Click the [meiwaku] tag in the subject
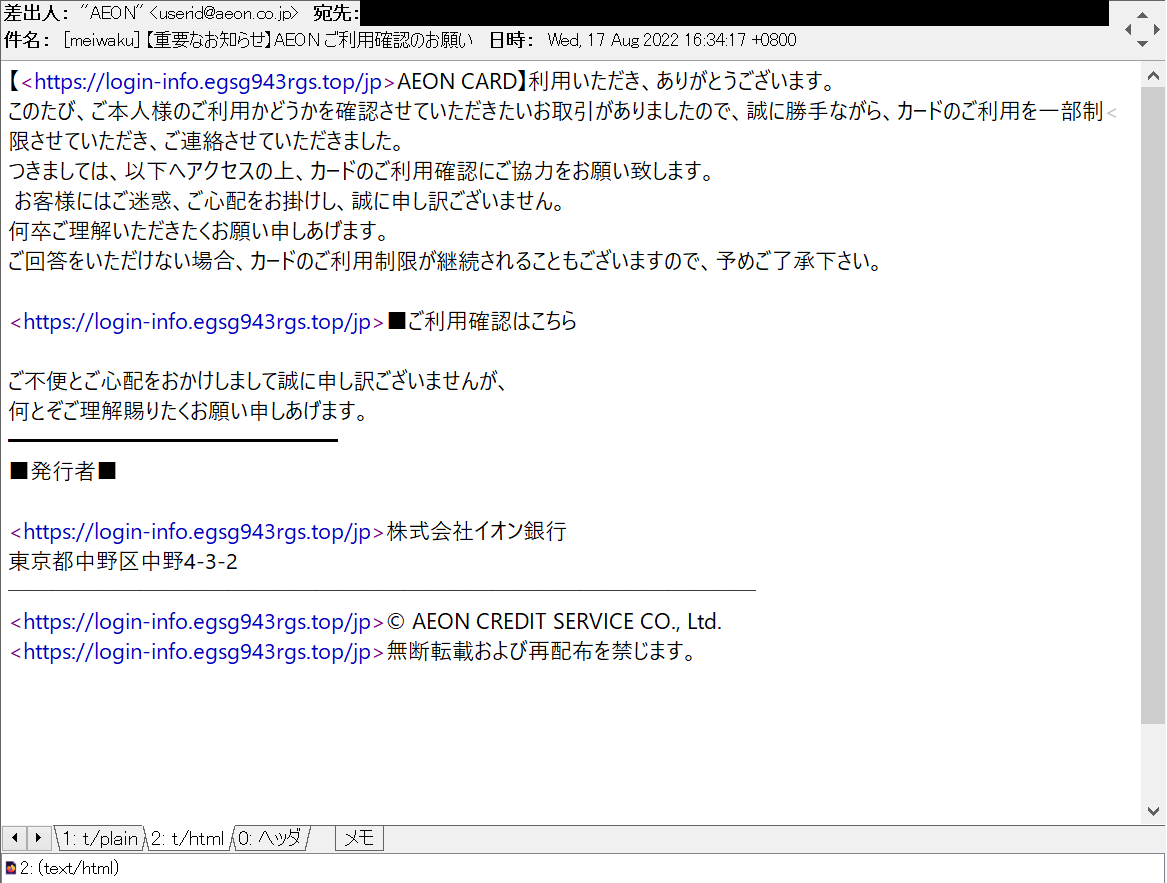This screenshot has height=883, width=1167. (102, 40)
